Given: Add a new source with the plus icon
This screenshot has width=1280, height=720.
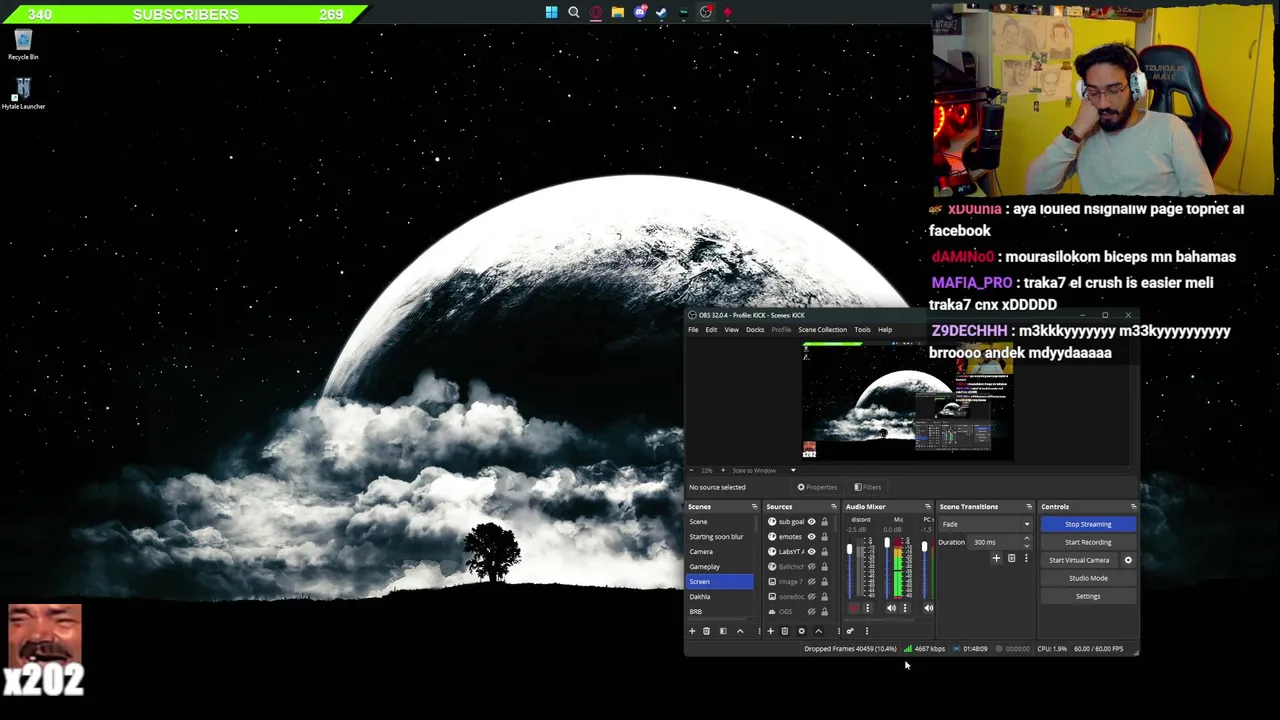Looking at the screenshot, I should click(770, 631).
